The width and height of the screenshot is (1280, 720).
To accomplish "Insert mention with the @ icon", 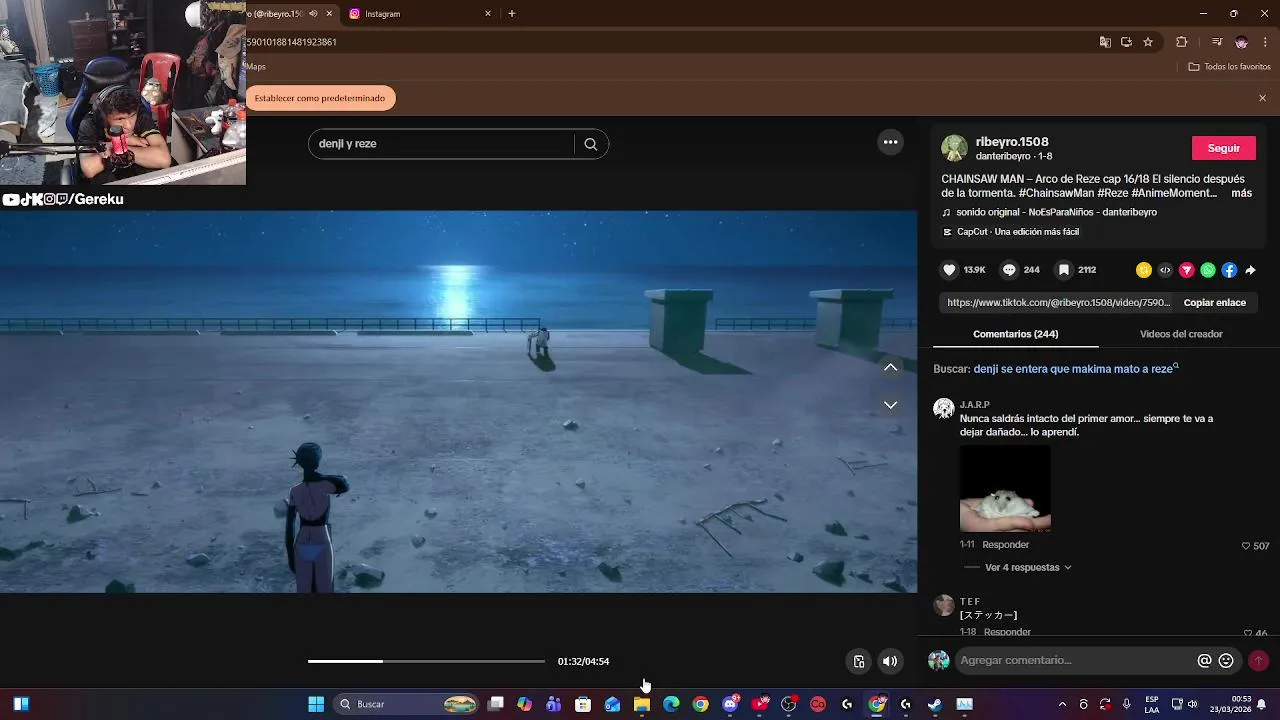I will [1204, 661].
